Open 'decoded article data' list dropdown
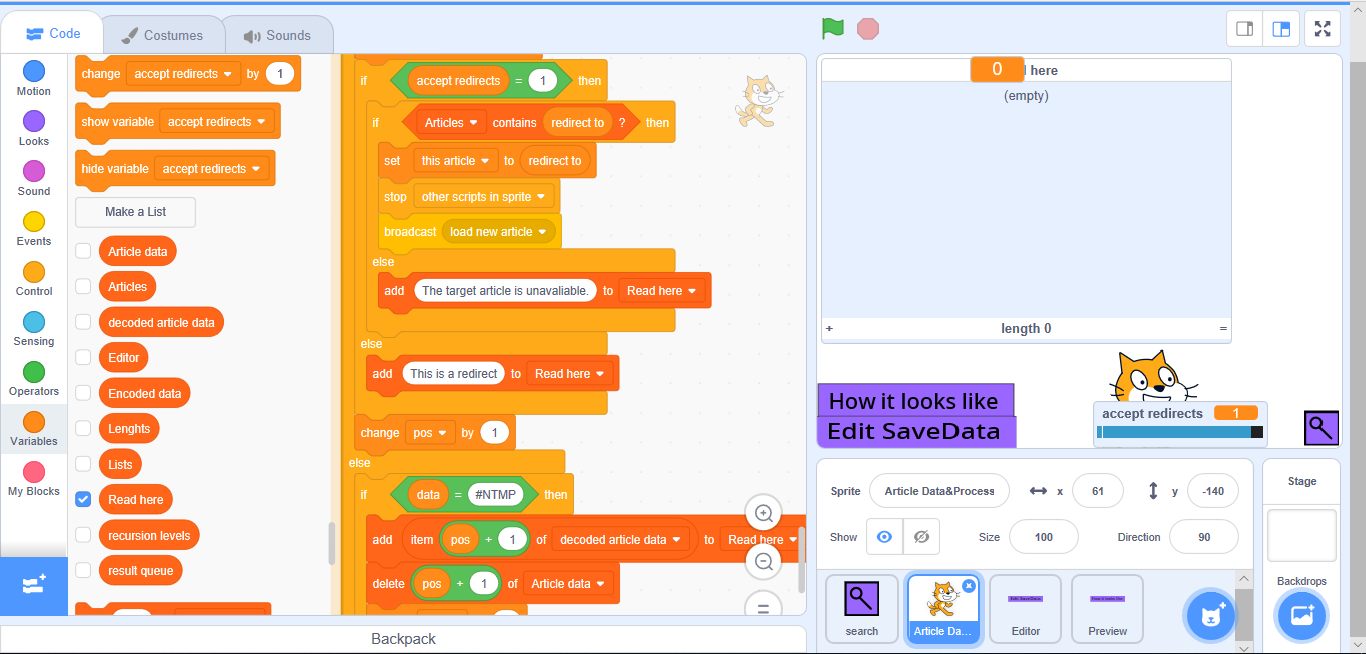The width and height of the screenshot is (1366, 654). point(621,540)
